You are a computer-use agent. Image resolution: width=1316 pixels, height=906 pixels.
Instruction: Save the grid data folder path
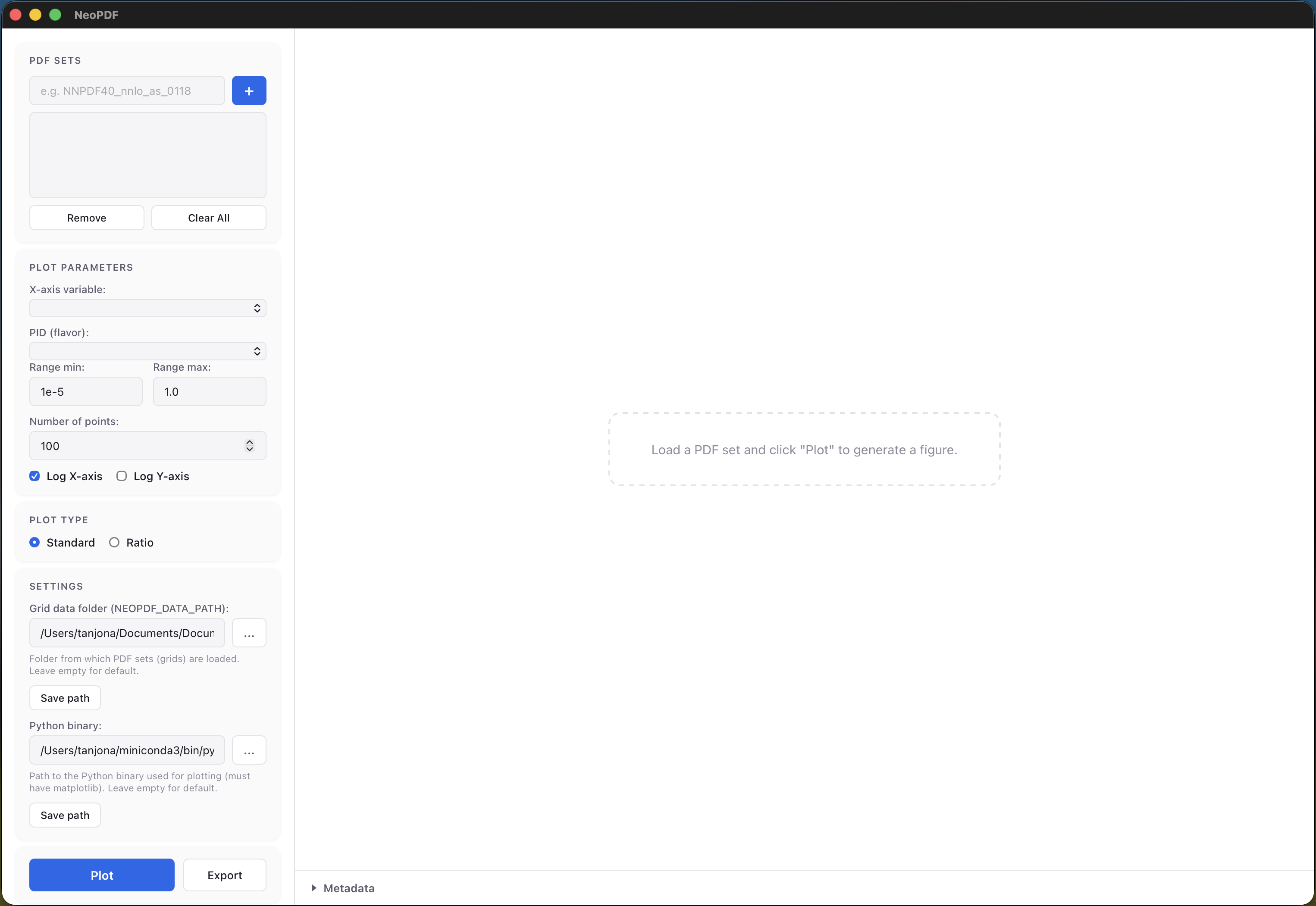click(64, 698)
